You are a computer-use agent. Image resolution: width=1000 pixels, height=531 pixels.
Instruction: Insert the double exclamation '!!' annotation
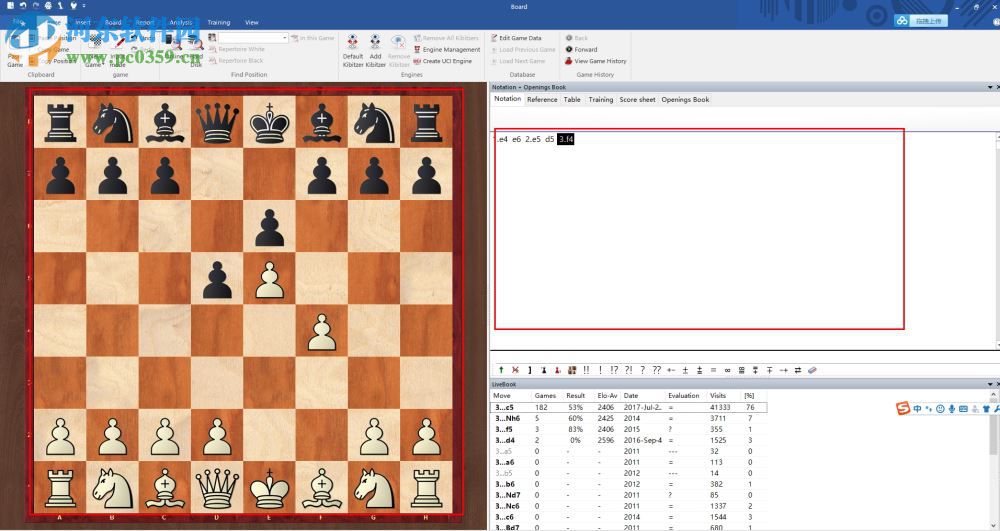(x=586, y=370)
